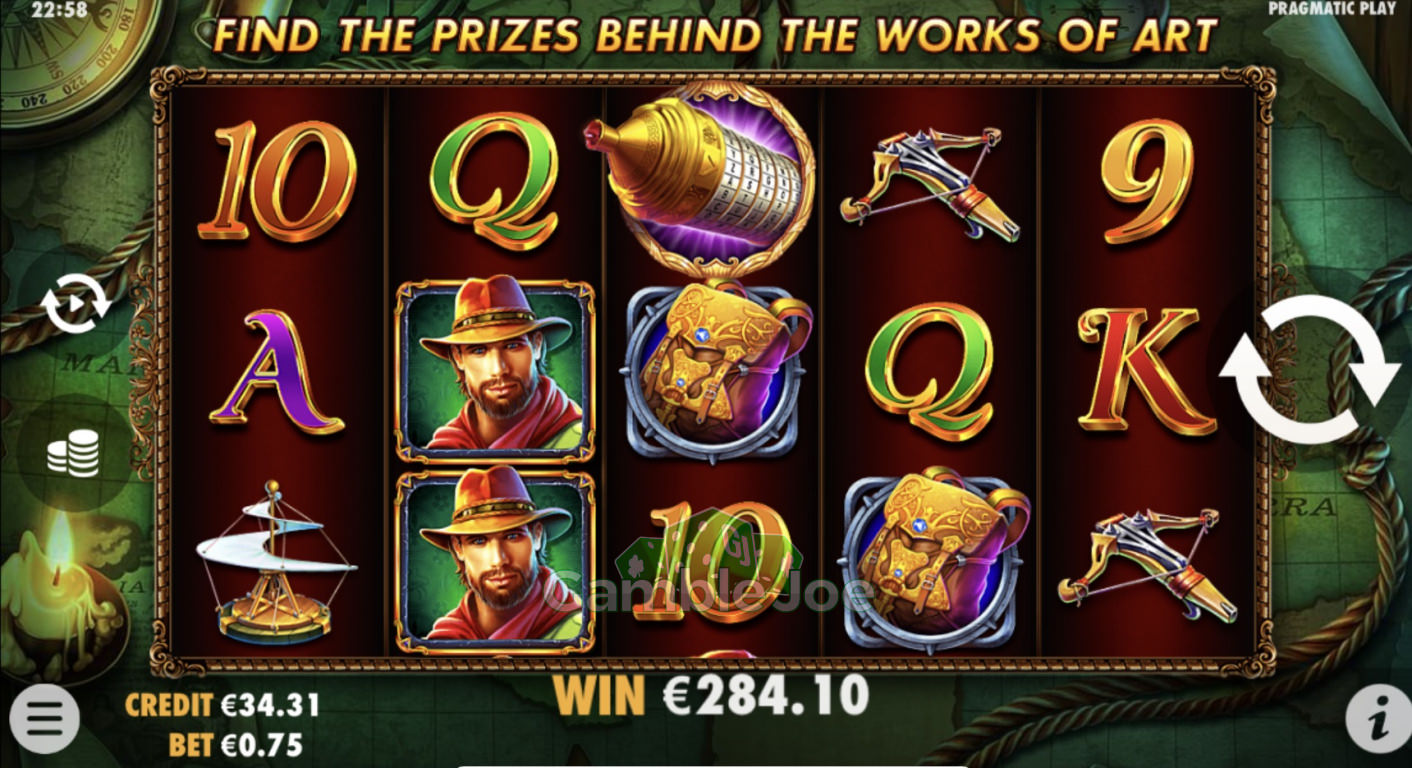Open the coin bet settings
The width and height of the screenshot is (1412, 768).
click(x=74, y=453)
